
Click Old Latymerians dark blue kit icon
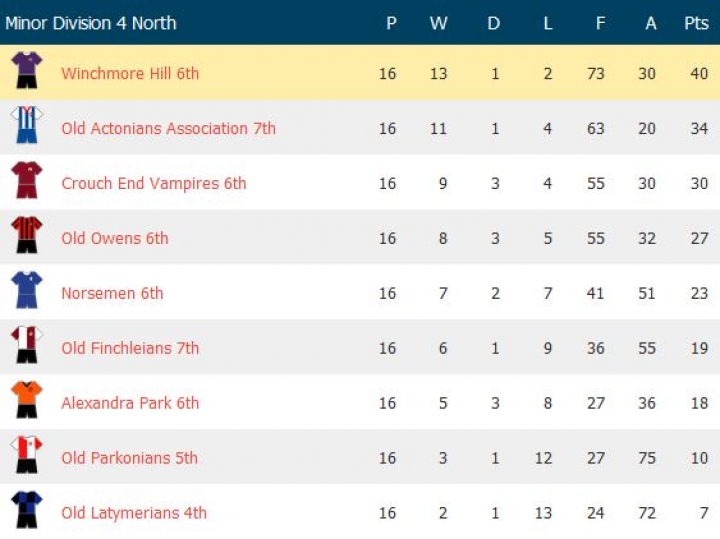pyautogui.click(x=26, y=511)
